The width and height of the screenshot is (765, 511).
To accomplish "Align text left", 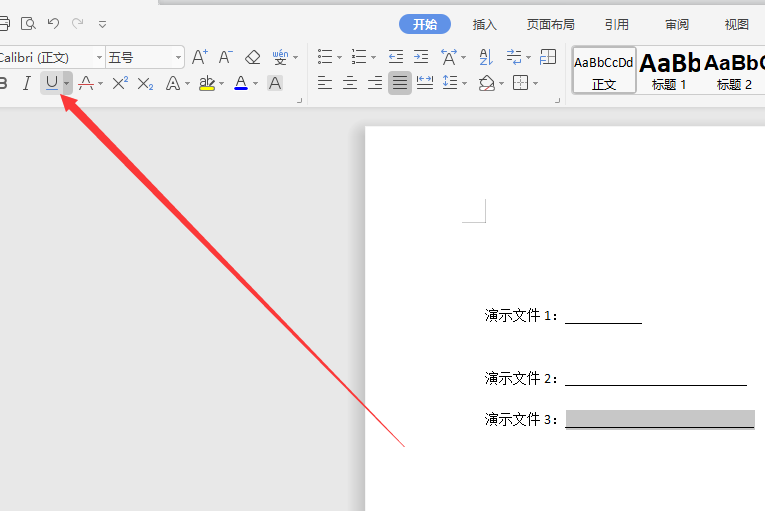I will (x=325, y=83).
